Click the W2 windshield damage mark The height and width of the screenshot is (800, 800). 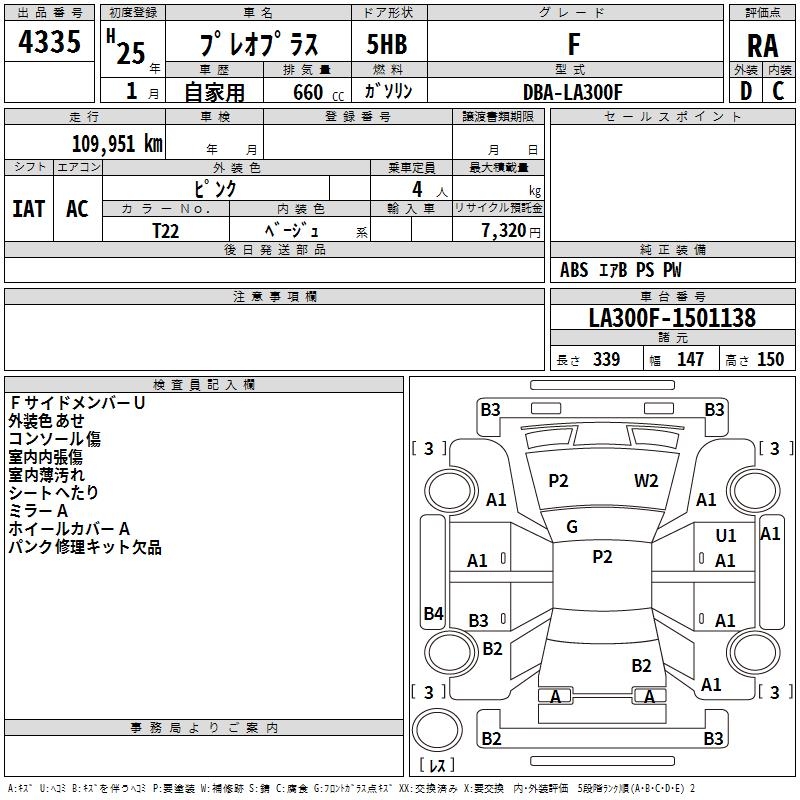click(646, 481)
